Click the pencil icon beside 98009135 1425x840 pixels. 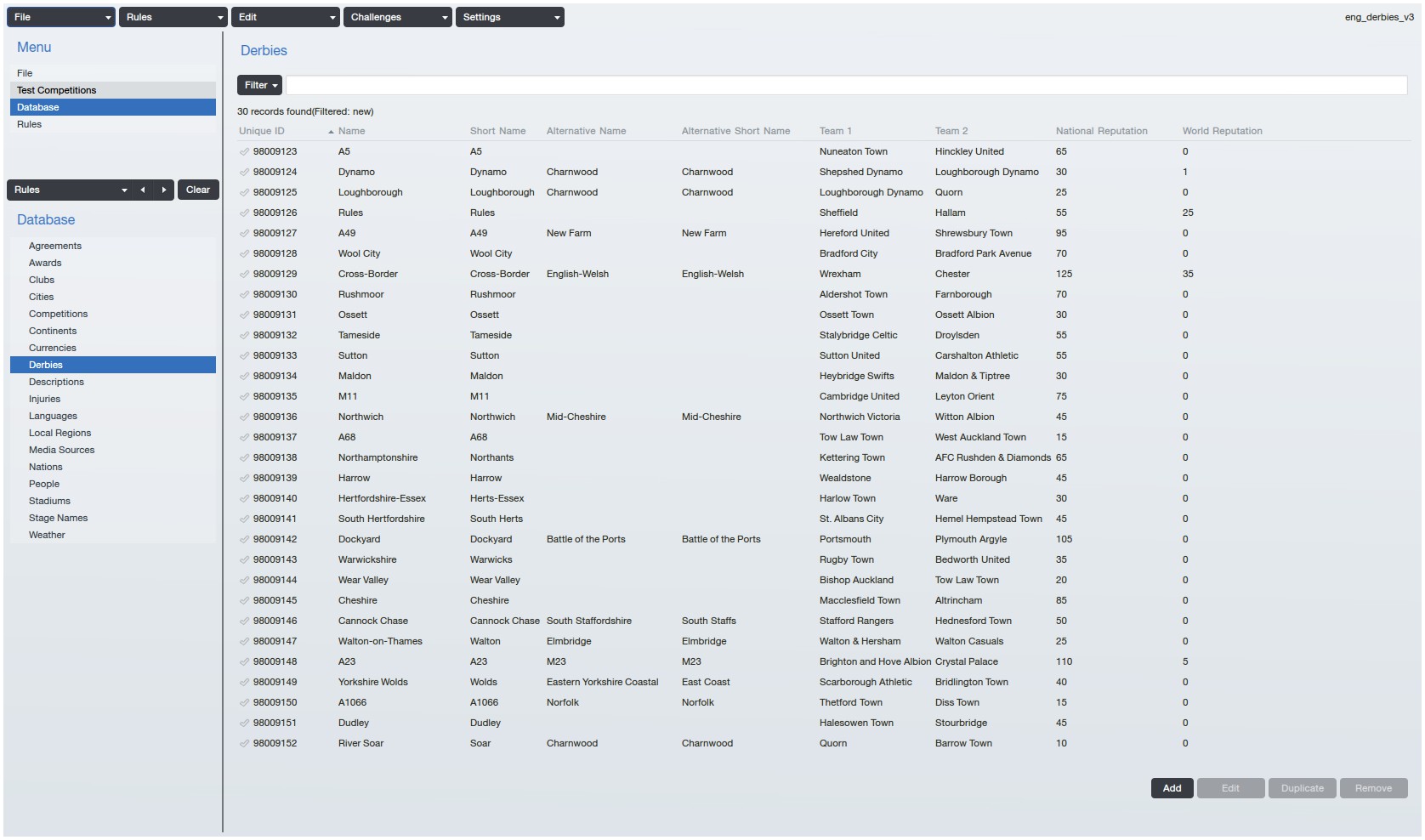coord(244,397)
